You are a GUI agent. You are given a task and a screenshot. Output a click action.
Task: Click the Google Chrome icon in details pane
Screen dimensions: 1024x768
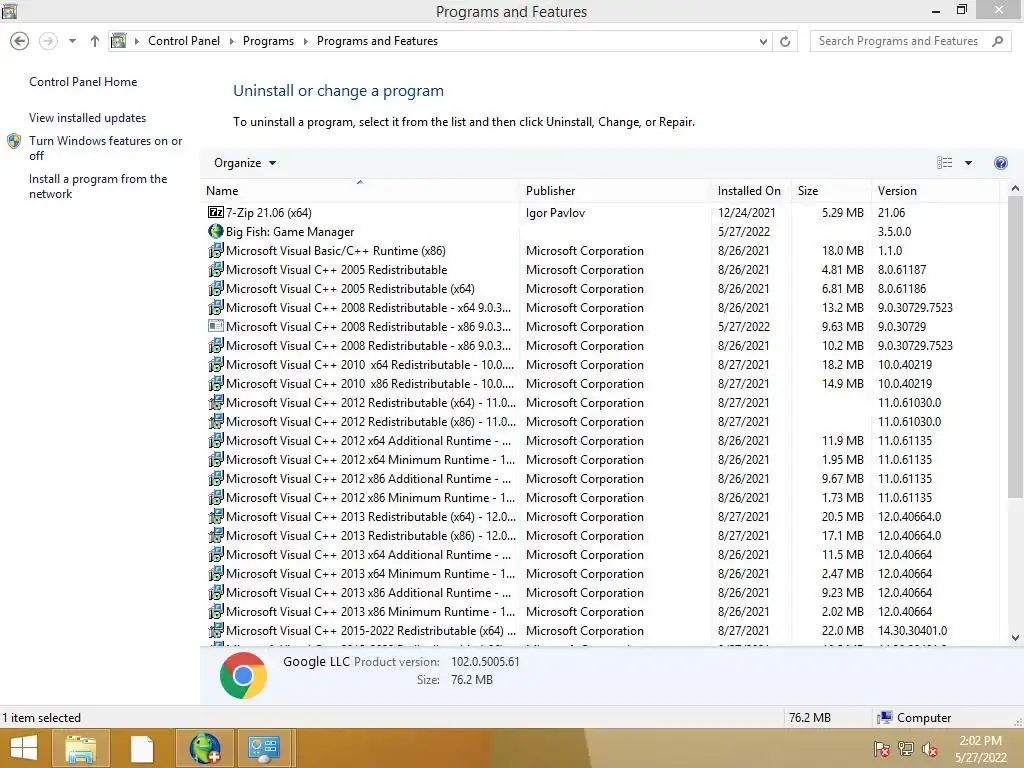243,675
